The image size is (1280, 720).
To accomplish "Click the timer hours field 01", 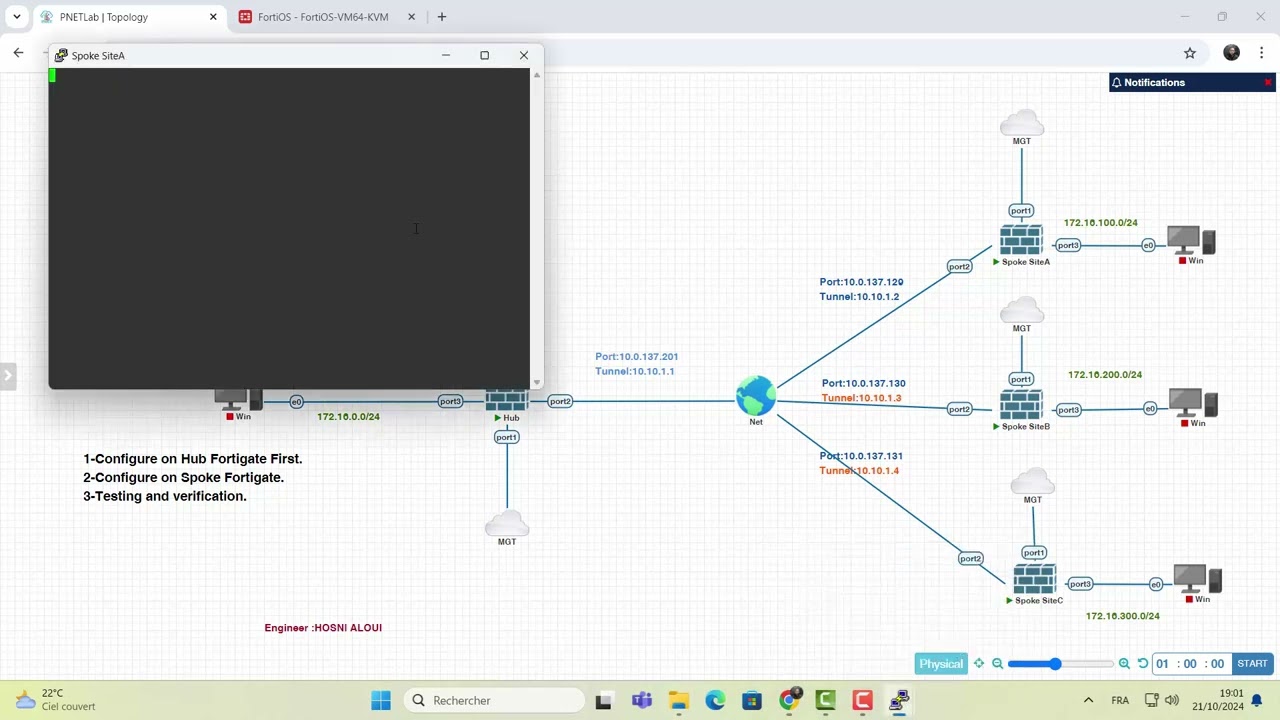I will [x=1162, y=664].
